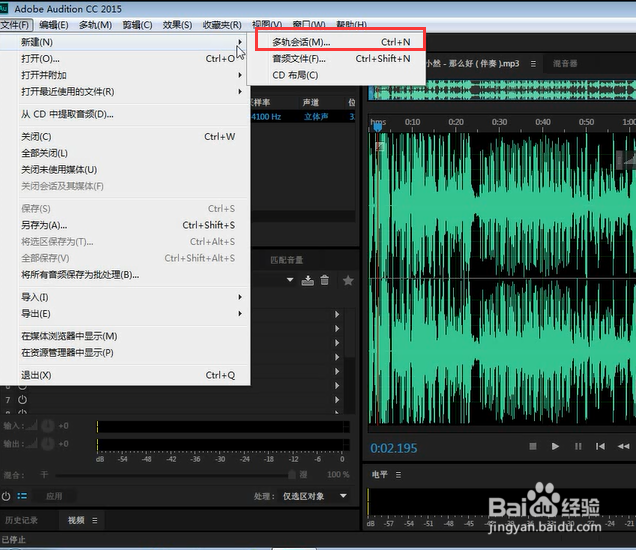Viewport: 636px width, 550px height.
Task: Select 多轨会话(M)... from the New submenu
Action: [x=340, y=42]
